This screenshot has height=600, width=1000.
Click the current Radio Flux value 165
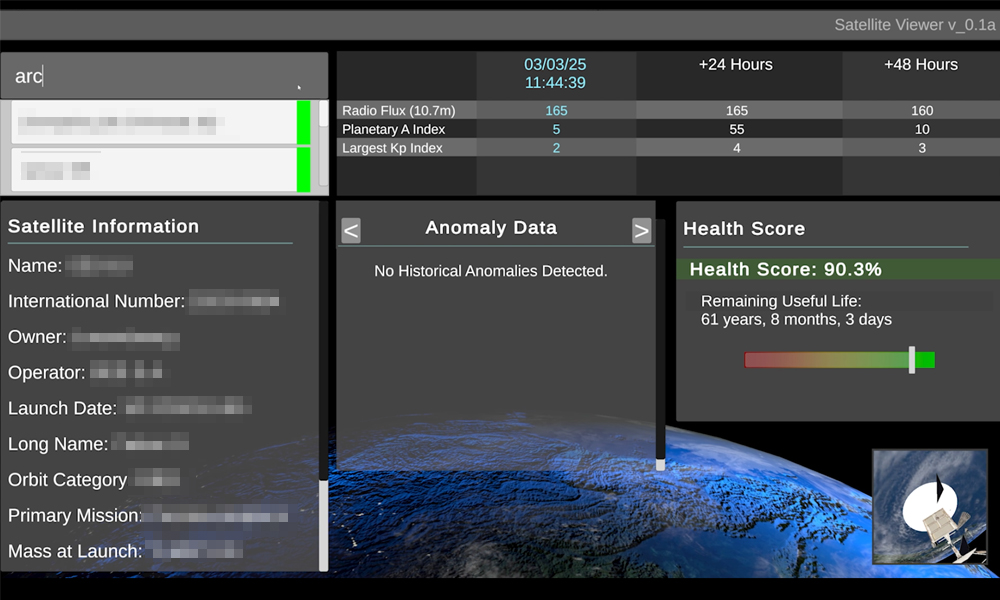556,110
